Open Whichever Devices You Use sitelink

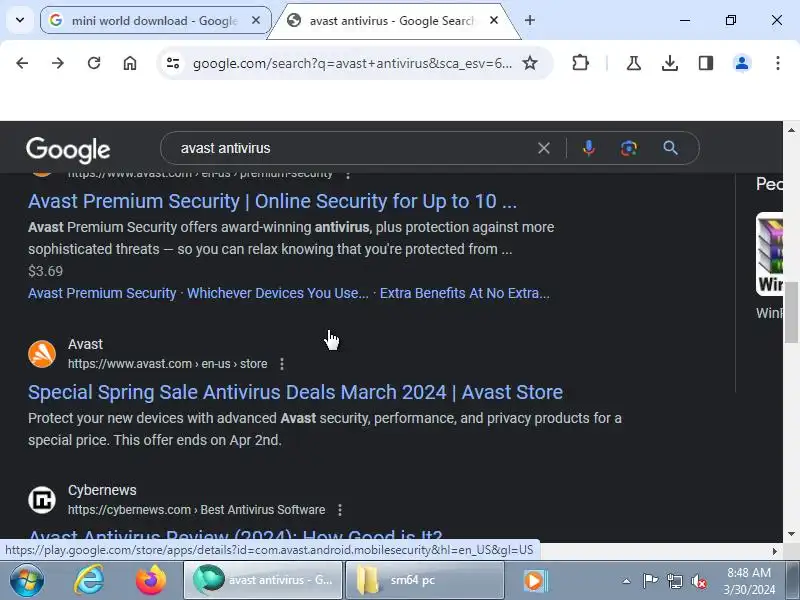tap(278, 293)
